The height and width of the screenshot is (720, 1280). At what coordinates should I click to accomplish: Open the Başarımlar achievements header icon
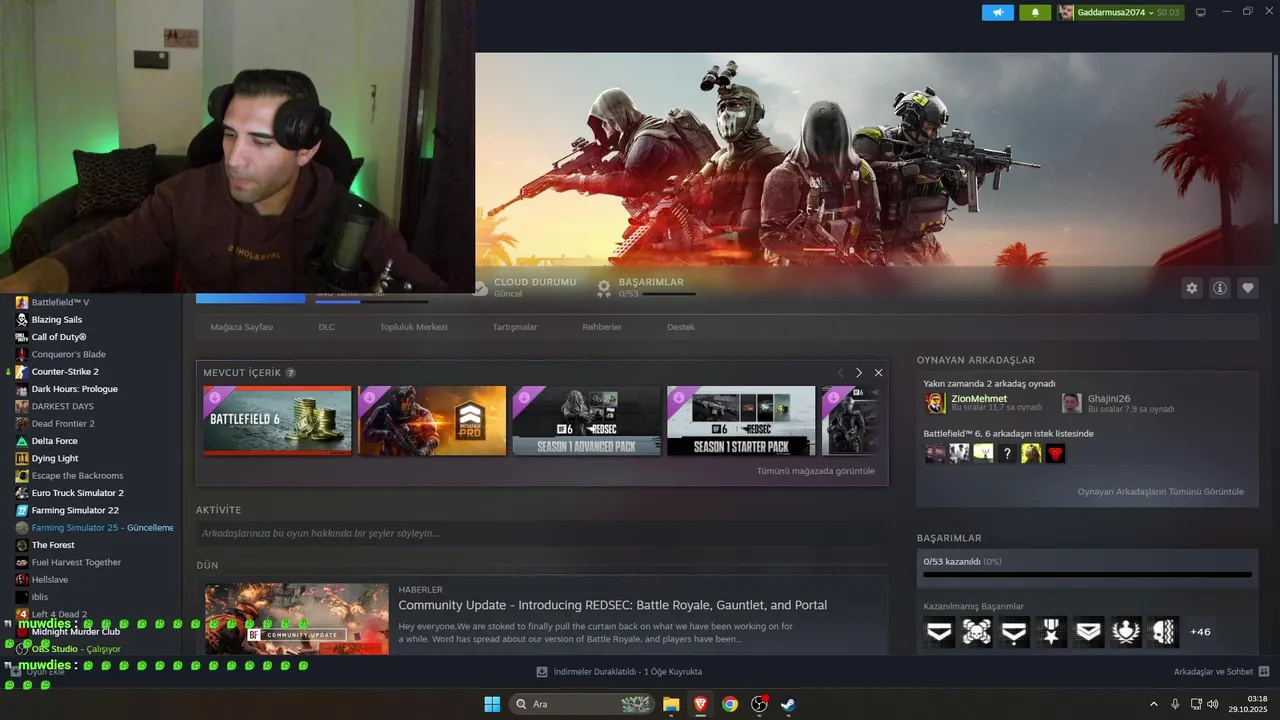pos(604,288)
